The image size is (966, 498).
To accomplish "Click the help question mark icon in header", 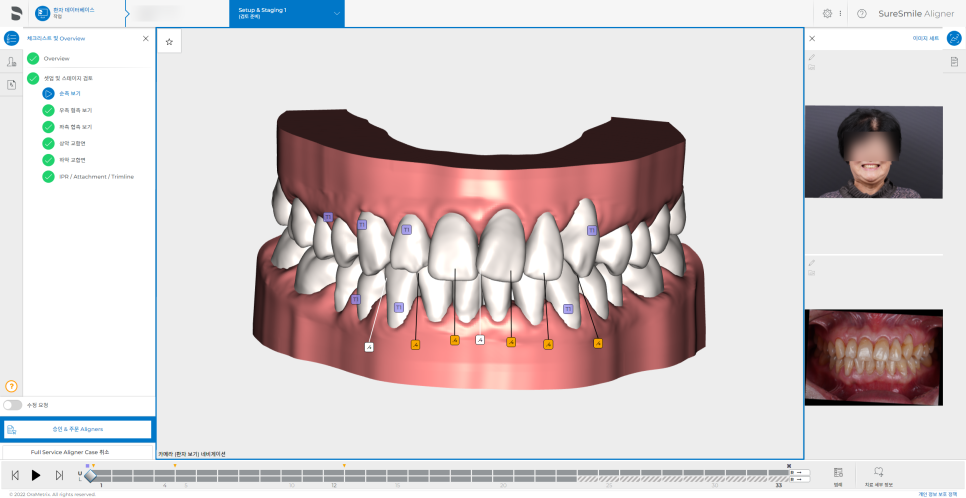I will point(861,13).
